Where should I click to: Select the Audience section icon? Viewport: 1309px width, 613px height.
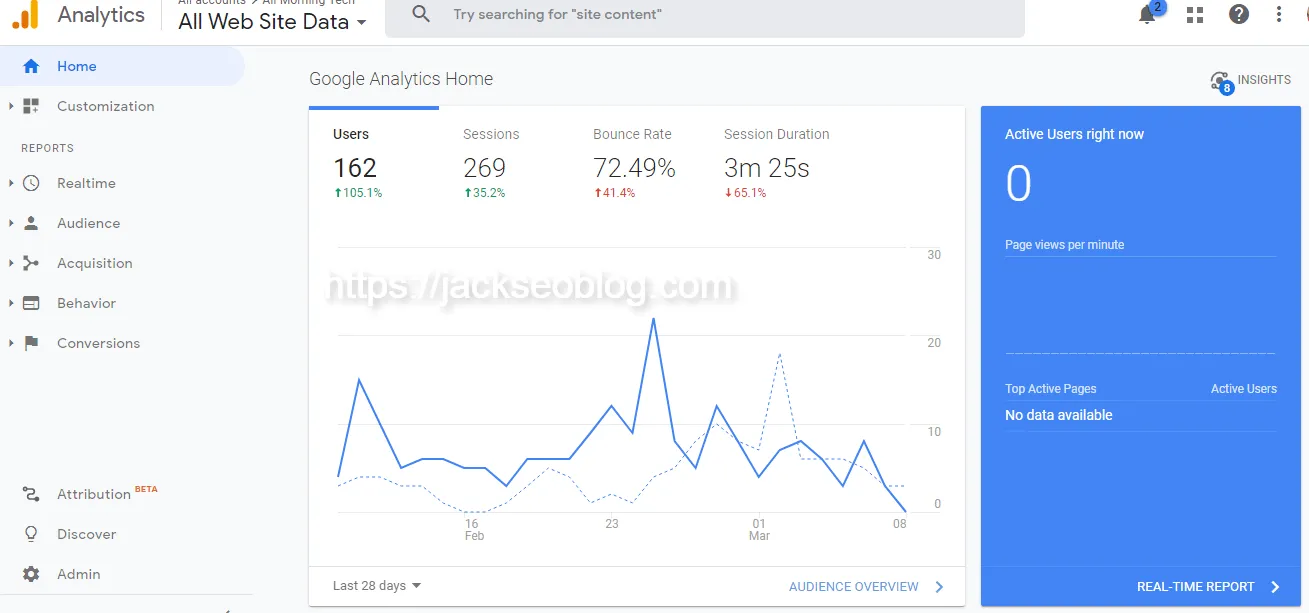31,223
